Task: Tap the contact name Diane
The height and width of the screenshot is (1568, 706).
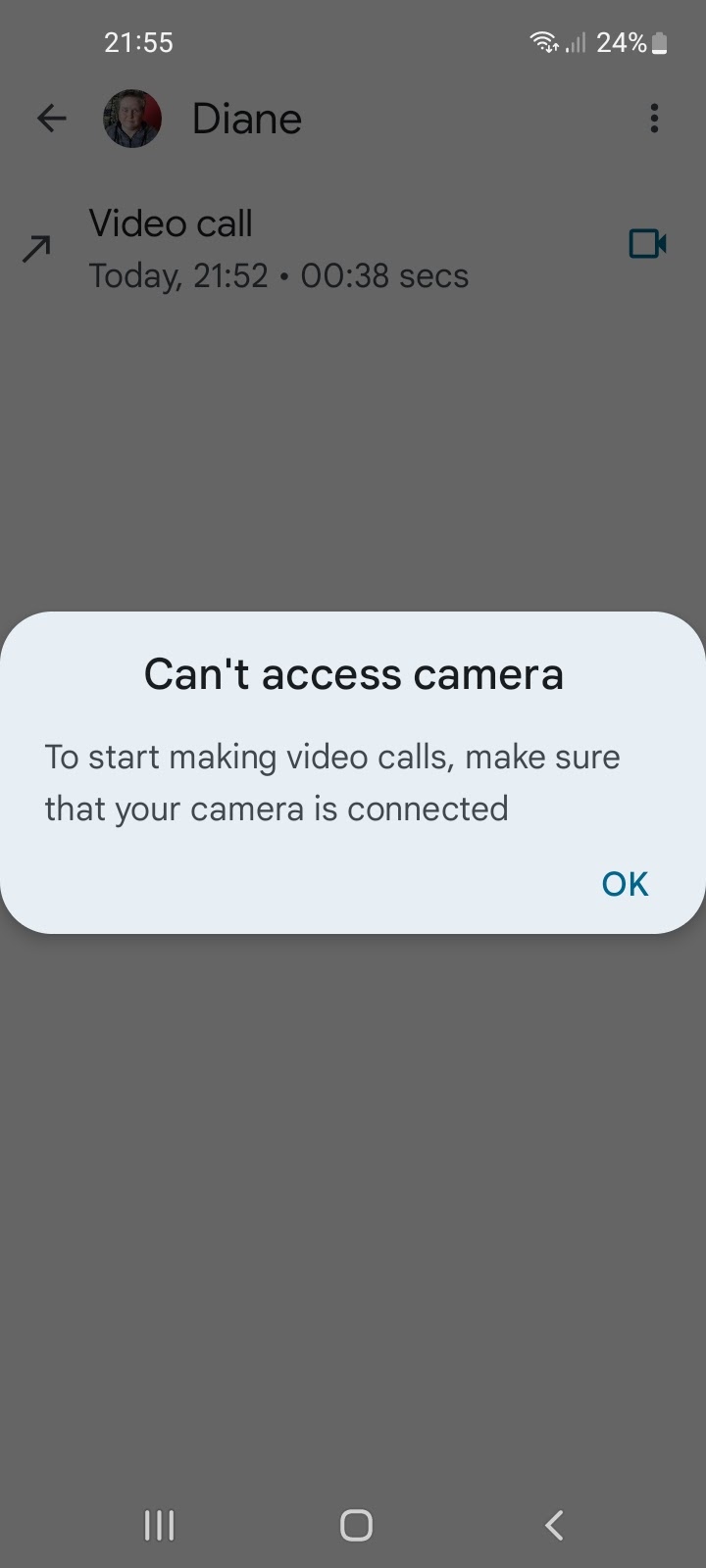Action: coord(247,119)
